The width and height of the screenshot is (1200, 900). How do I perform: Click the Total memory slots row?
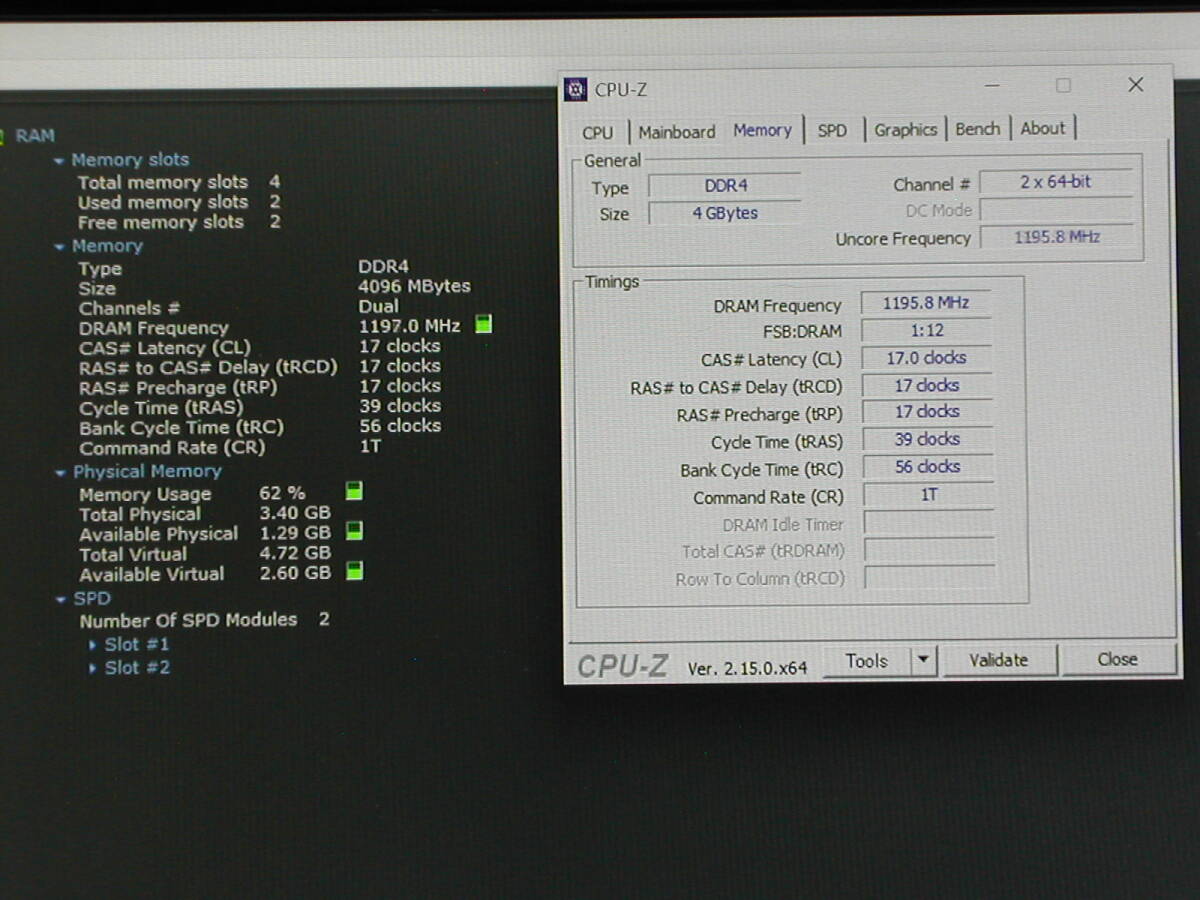(x=179, y=182)
